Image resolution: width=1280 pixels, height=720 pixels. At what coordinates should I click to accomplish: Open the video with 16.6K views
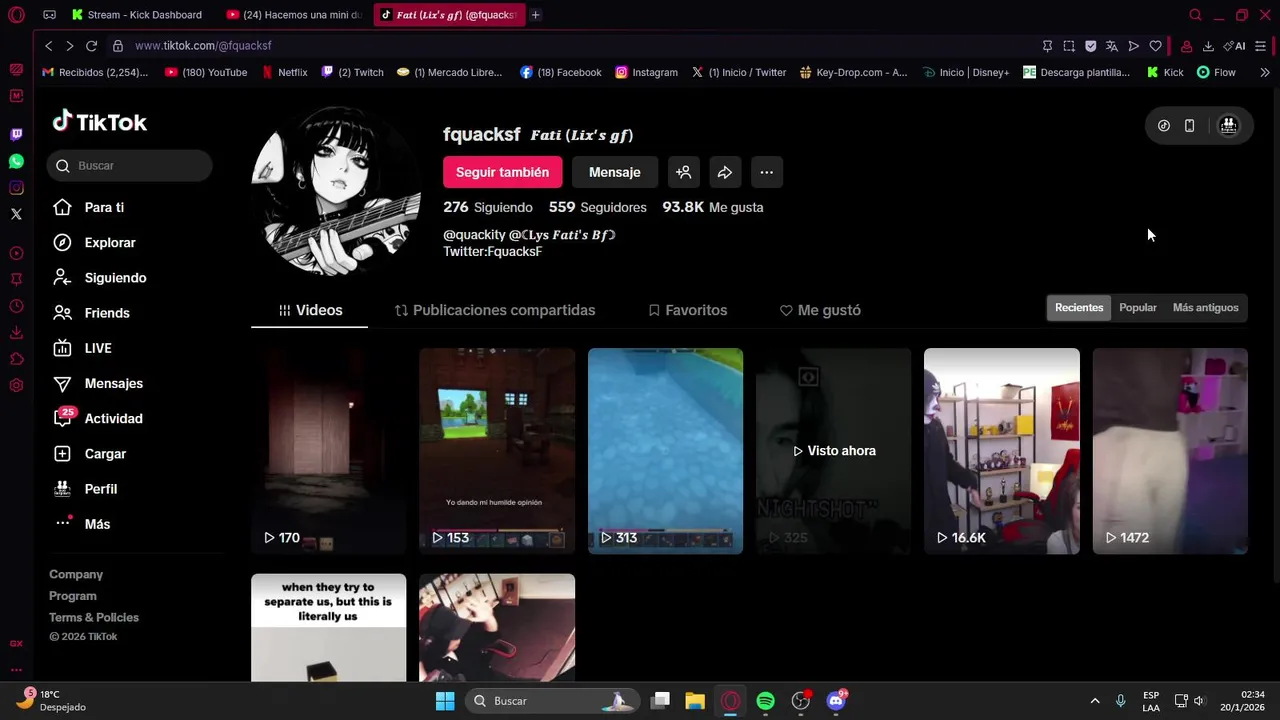tap(1002, 451)
